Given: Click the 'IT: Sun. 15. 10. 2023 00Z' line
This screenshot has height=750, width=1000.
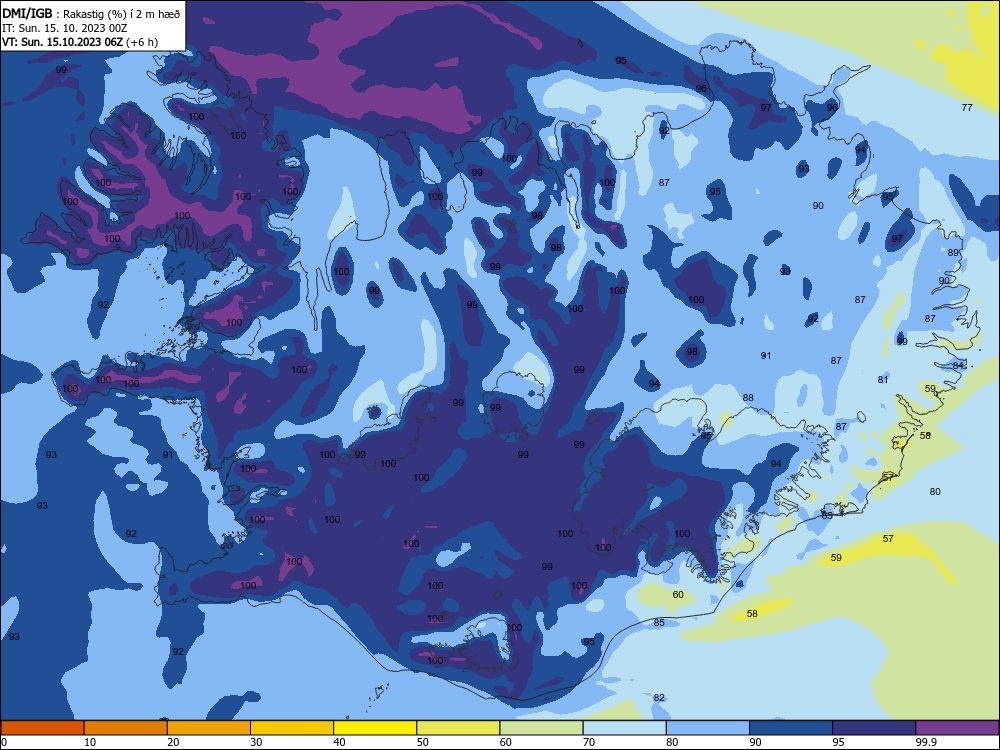Looking at the screenshot, I should pos(64,28).
